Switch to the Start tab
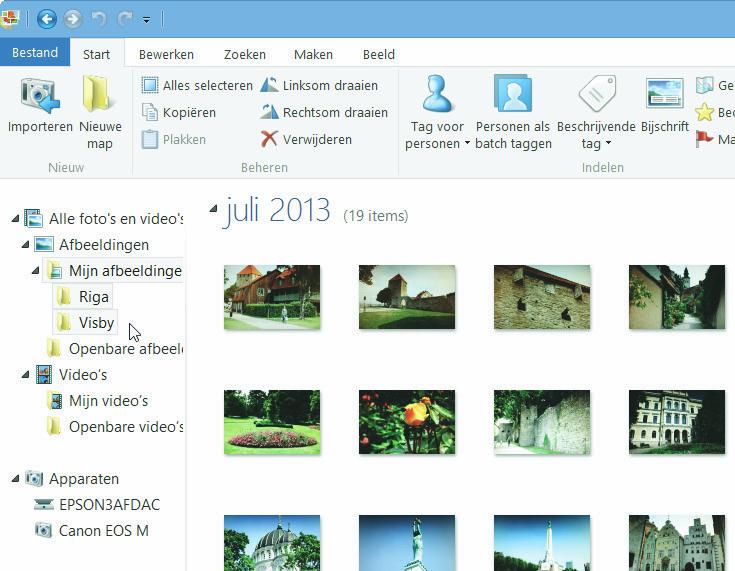The width and height of the screenshot is (735, 571). pos(97,54)
